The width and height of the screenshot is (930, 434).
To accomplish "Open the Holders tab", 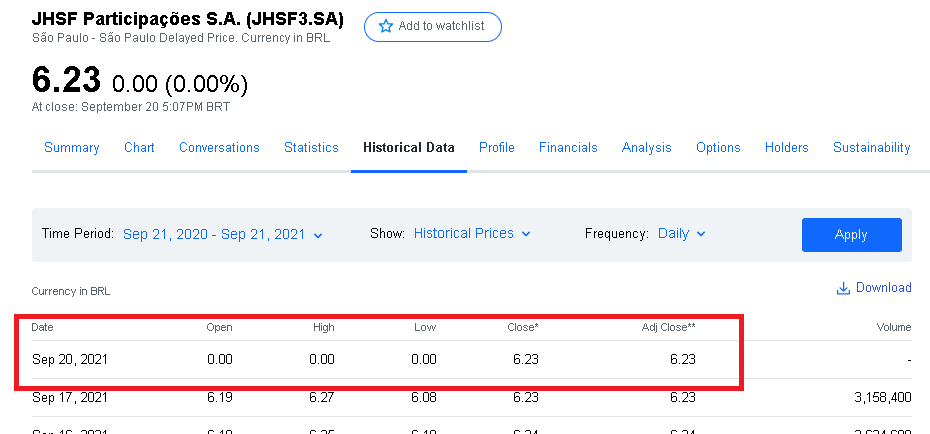I will [x=786, y=148].
